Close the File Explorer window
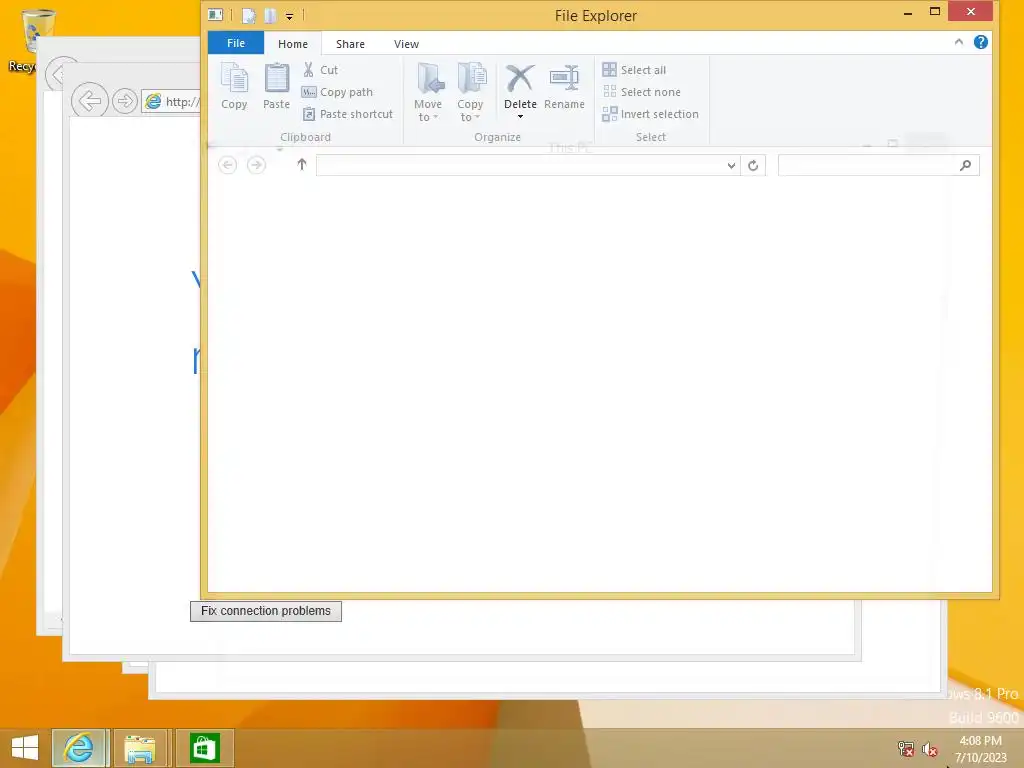1024x768 pixels. coord(970,11)
